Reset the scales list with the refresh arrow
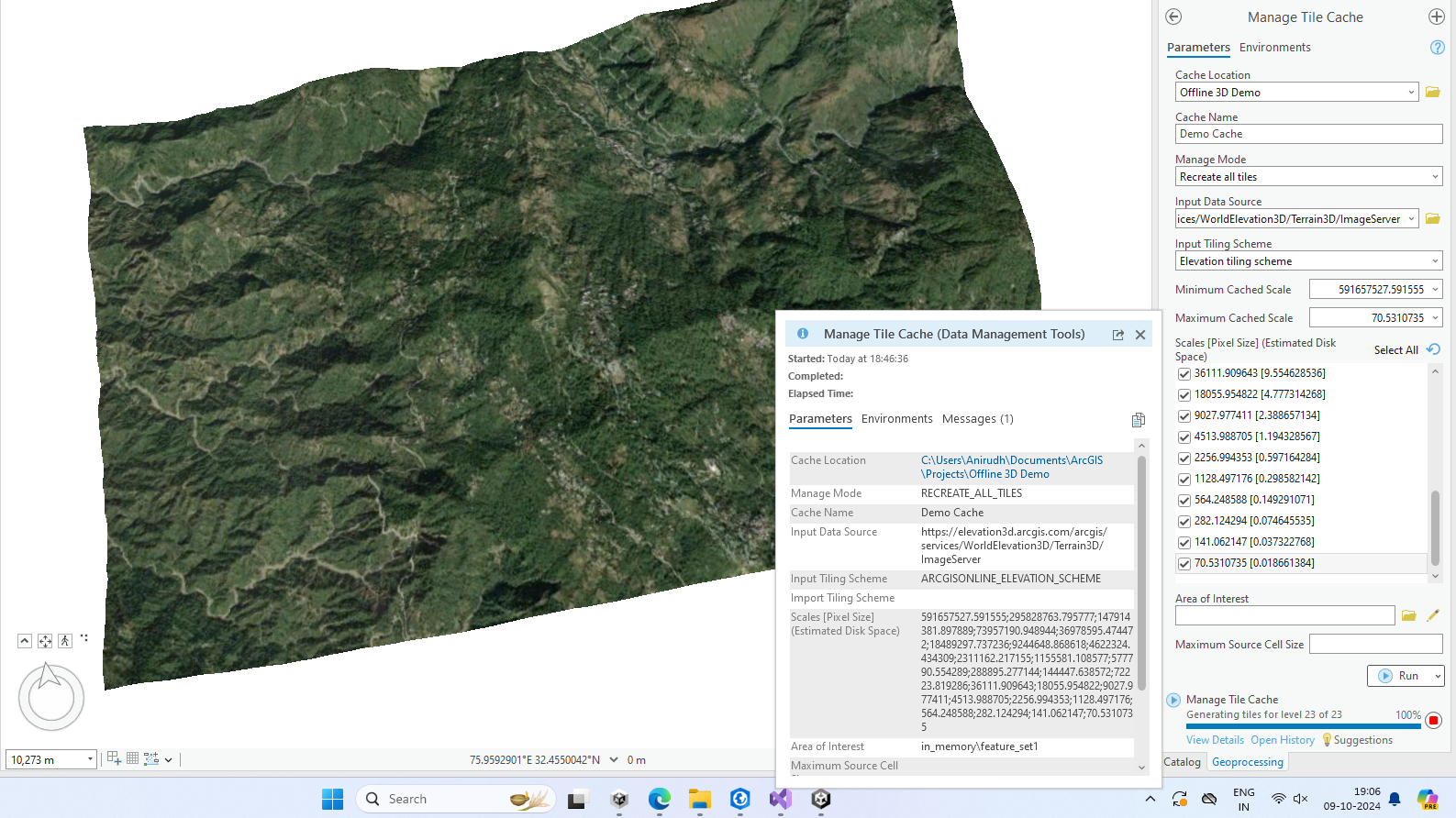Image resolution: width=1456 pixels, height=818 pixels. tap(1433, 349)
